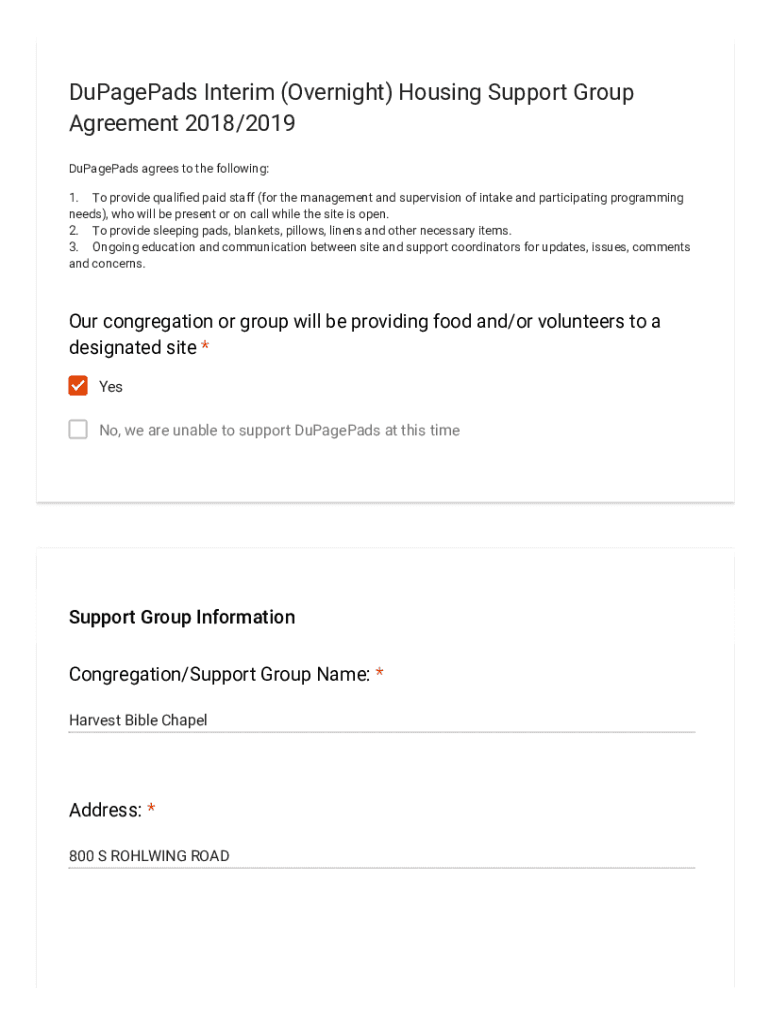Click the "designated site" question line
This screenshot has height=1024, width=770.
(x=132, y=348)
